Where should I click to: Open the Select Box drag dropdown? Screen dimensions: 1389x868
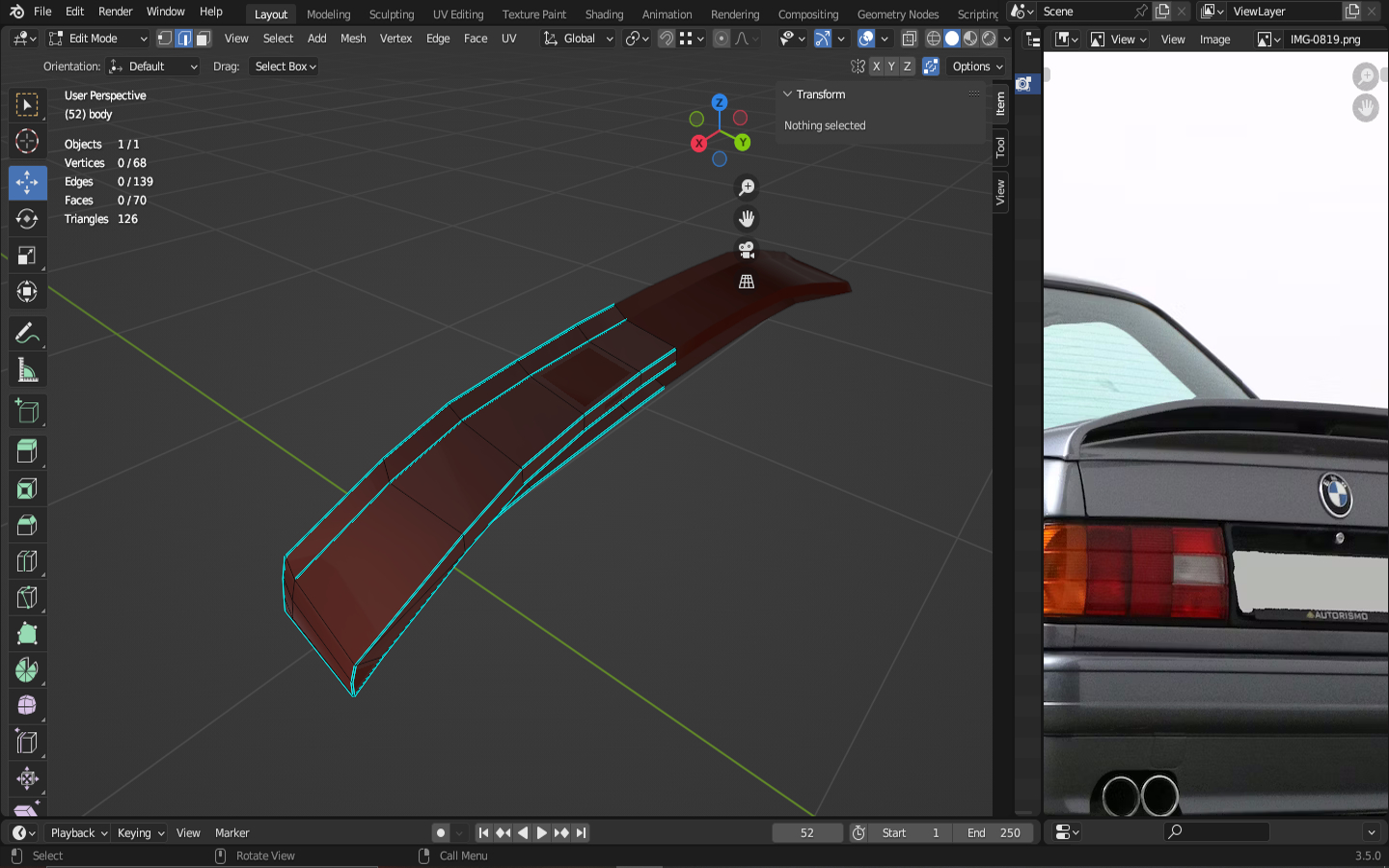[286, 67]
